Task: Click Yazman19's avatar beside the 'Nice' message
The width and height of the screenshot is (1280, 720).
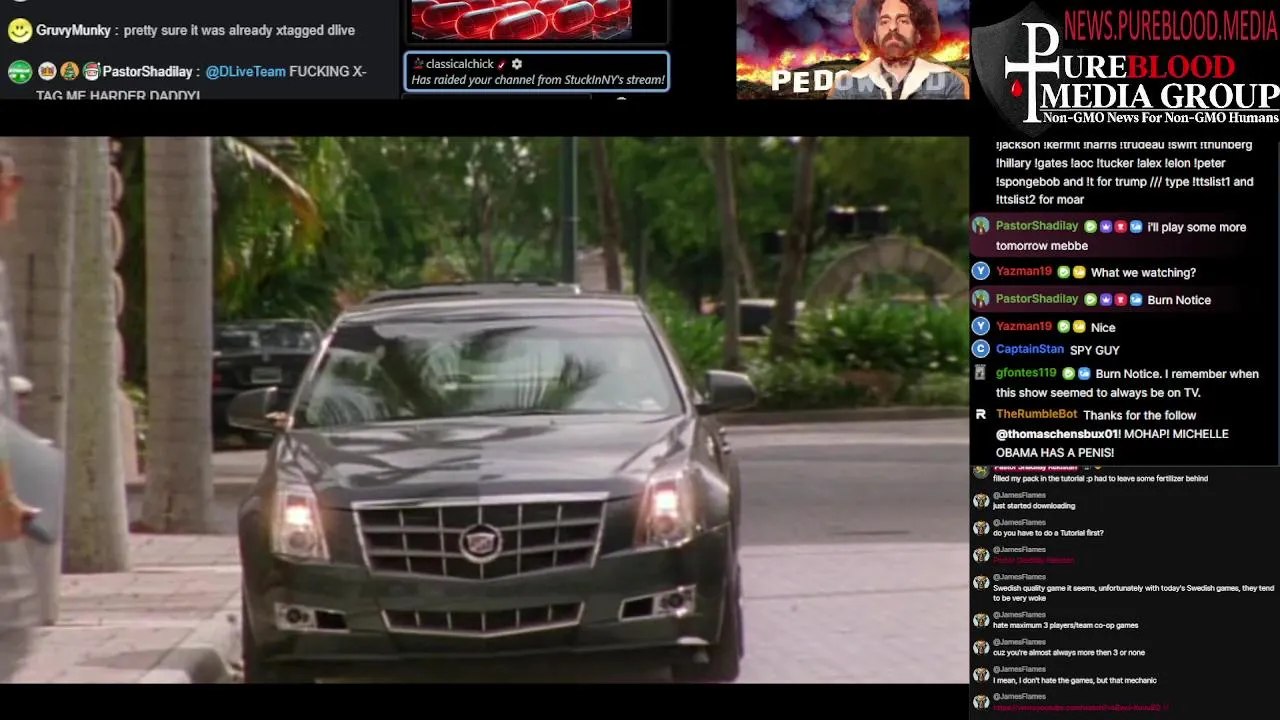Action: coord(981,326)
